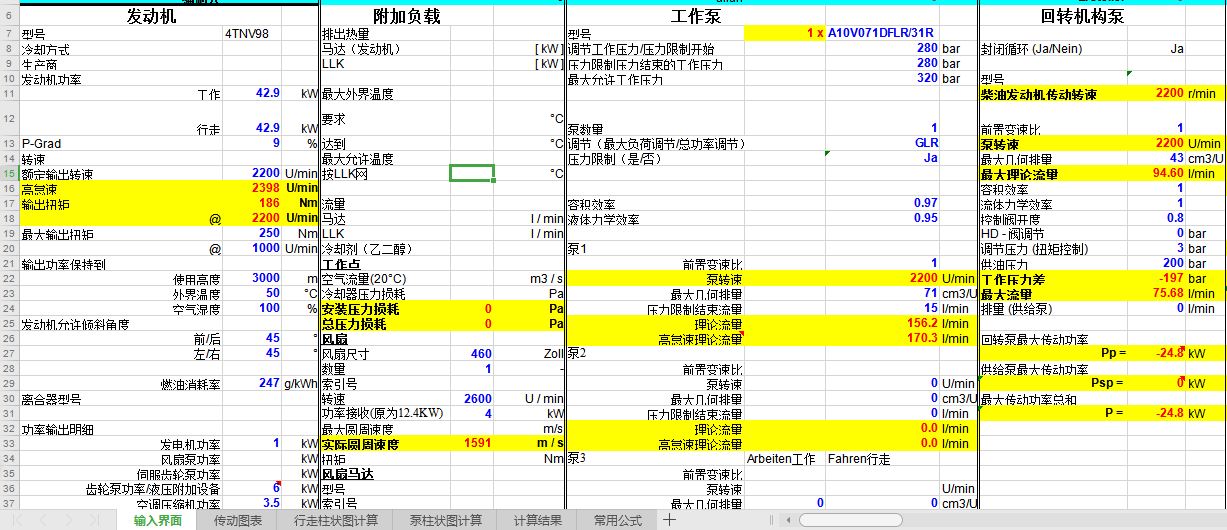This screenshot has width=1227, height=530.
Task: Open the 行走柱状图计算 sheet tab
Action: click(335, 520)
